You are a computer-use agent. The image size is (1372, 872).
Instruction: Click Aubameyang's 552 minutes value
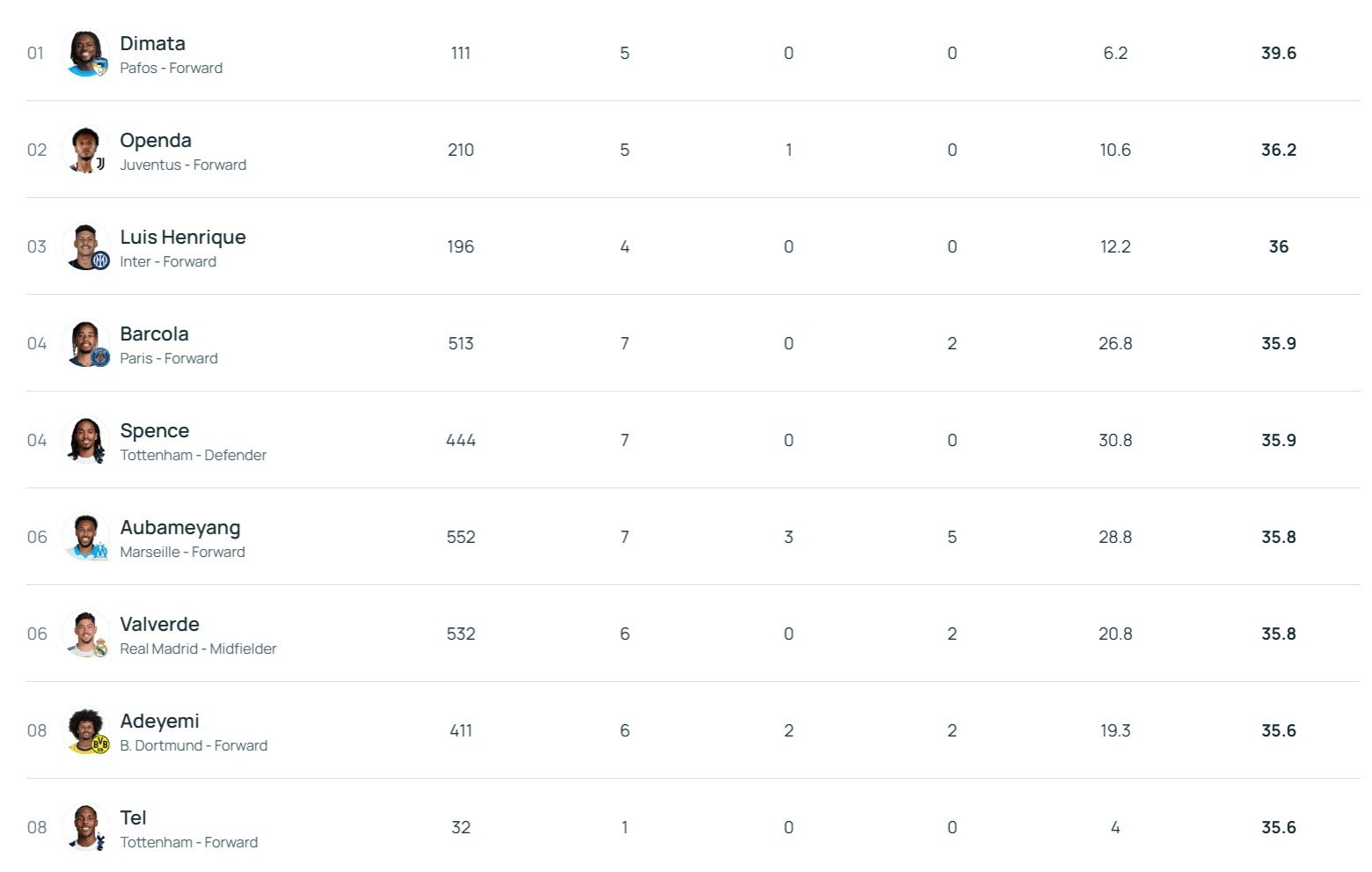(x=461, y=537)
